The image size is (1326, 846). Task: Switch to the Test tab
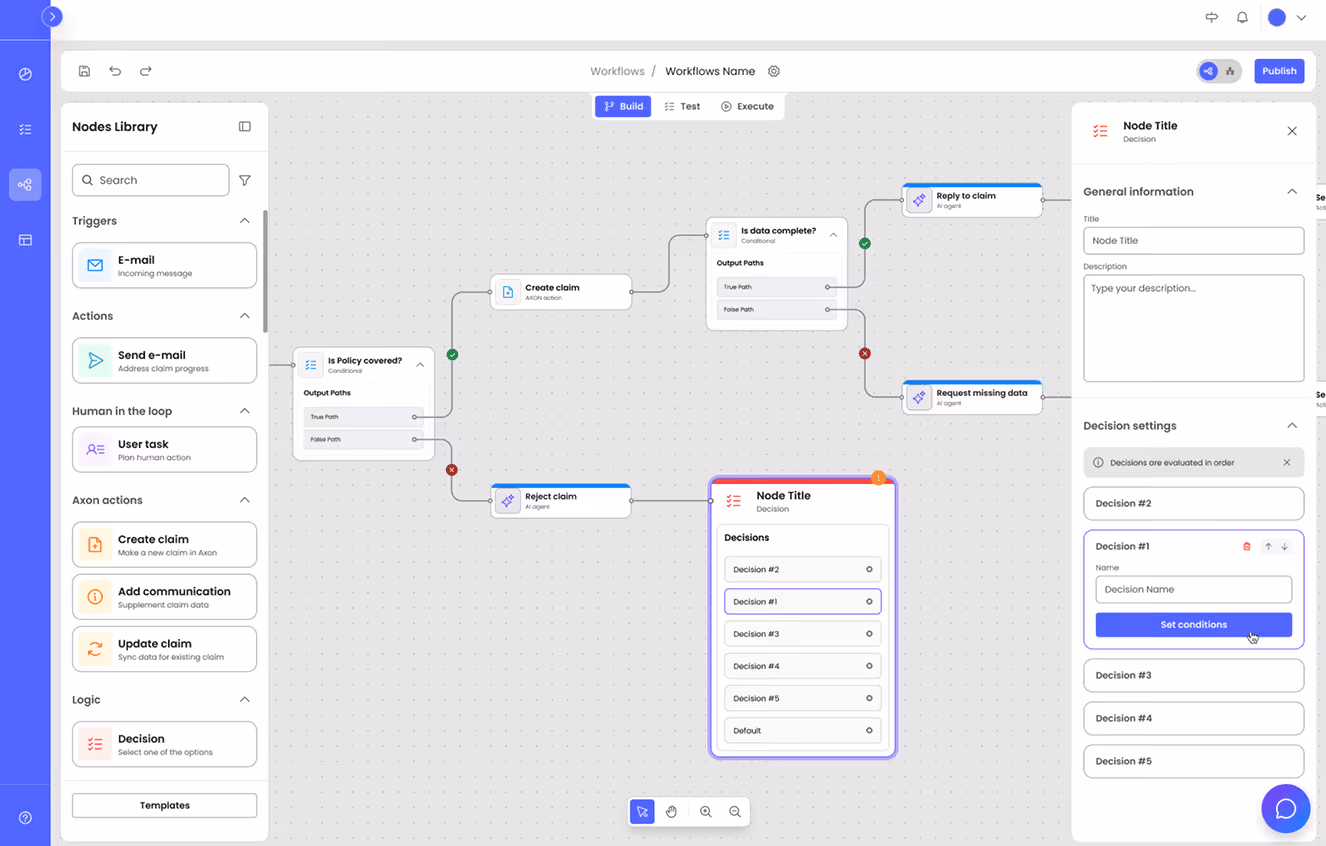(681, 105)
